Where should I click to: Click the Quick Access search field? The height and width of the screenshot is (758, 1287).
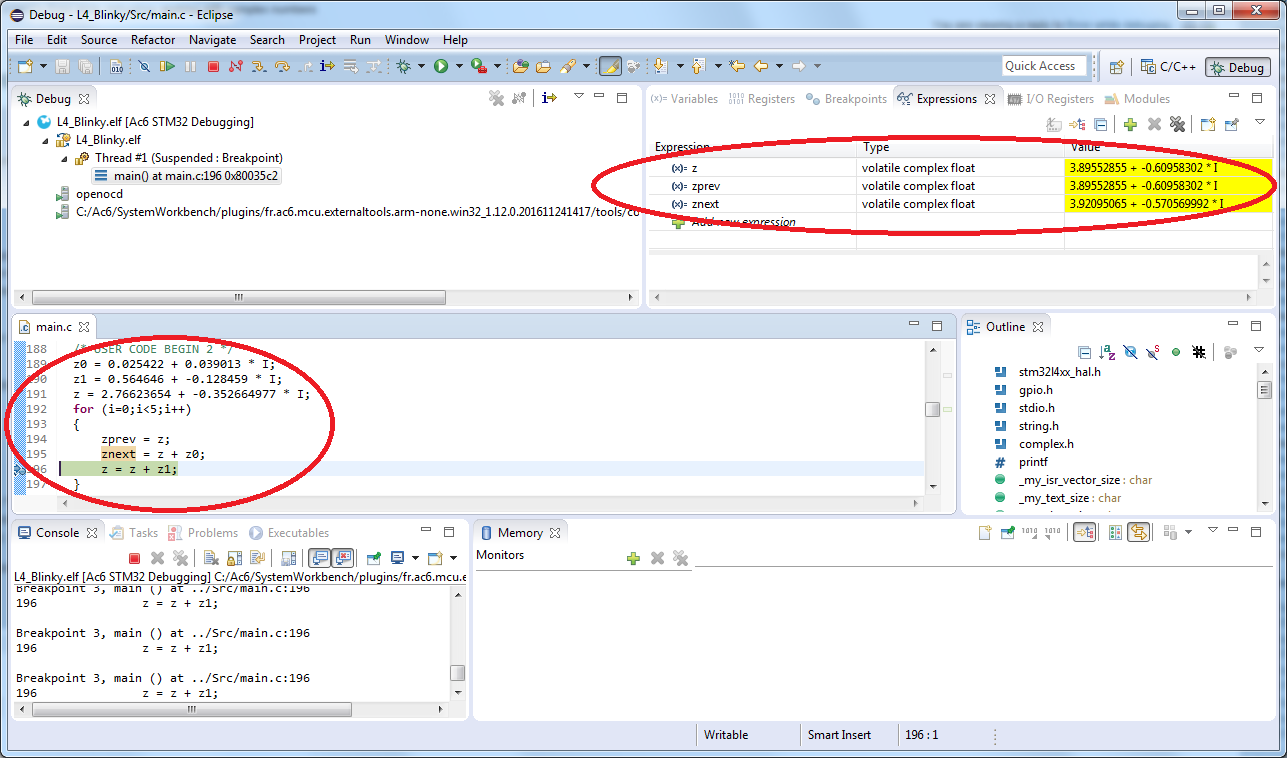1043,66
